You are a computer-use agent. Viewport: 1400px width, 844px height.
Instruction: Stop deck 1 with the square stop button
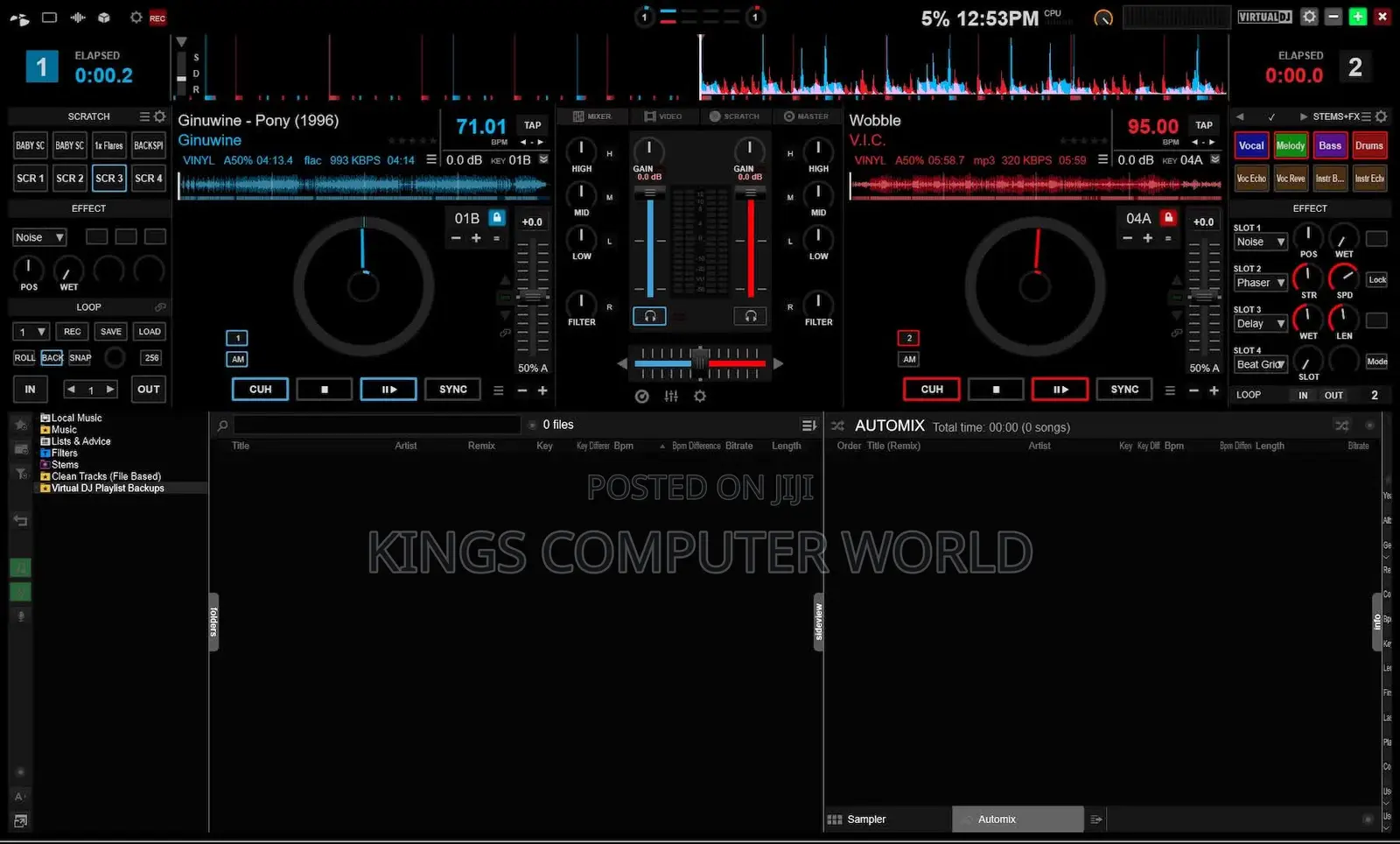coord(325,390)
